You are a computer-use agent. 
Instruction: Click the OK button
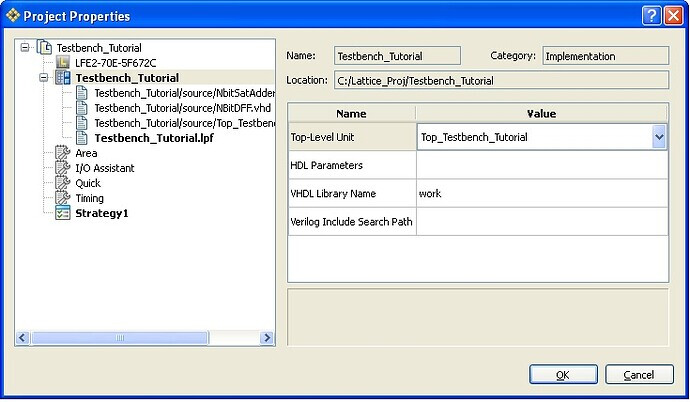click(x=563, y=374)
